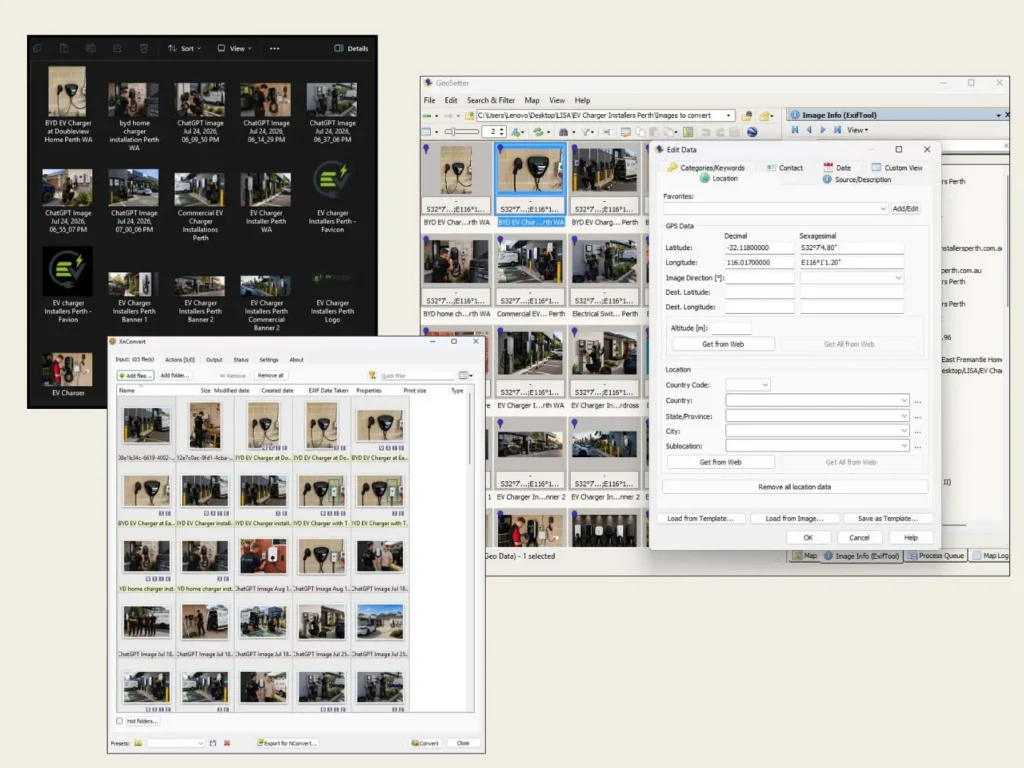The image size is (1024, 768).
Task: Switch to the Source/Description tab
Action: [x=856, y=179]
